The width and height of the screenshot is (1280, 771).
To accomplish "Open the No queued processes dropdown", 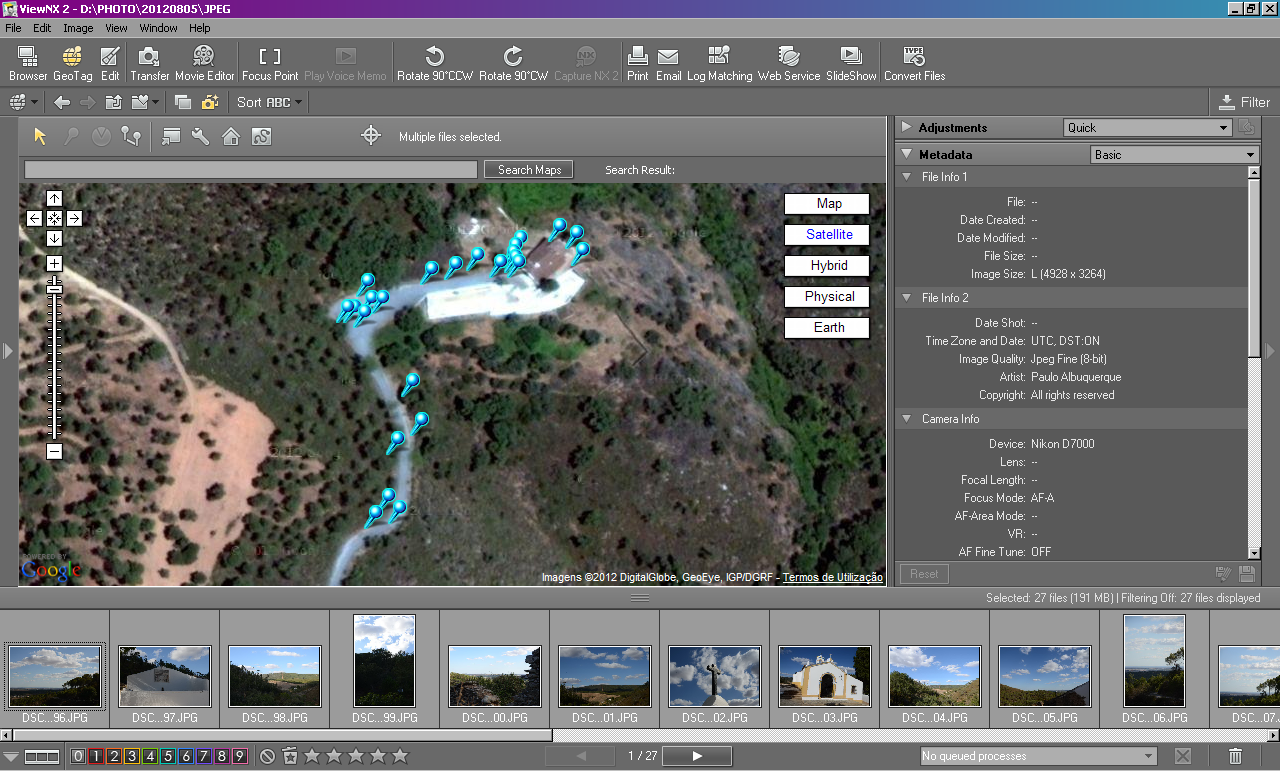I will [x=1038, y=756].
